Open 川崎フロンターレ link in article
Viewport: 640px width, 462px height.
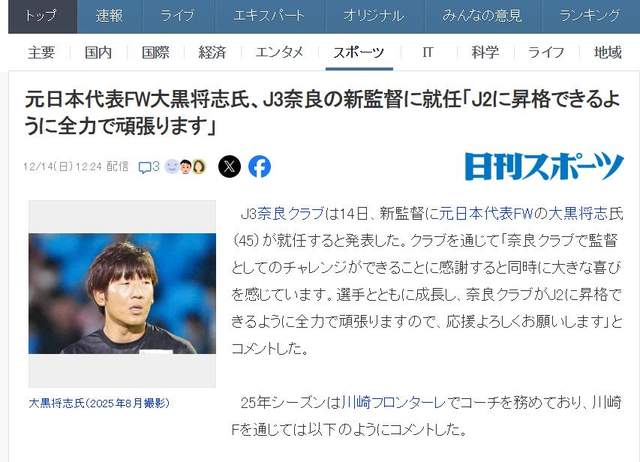[x=393, y=403]
